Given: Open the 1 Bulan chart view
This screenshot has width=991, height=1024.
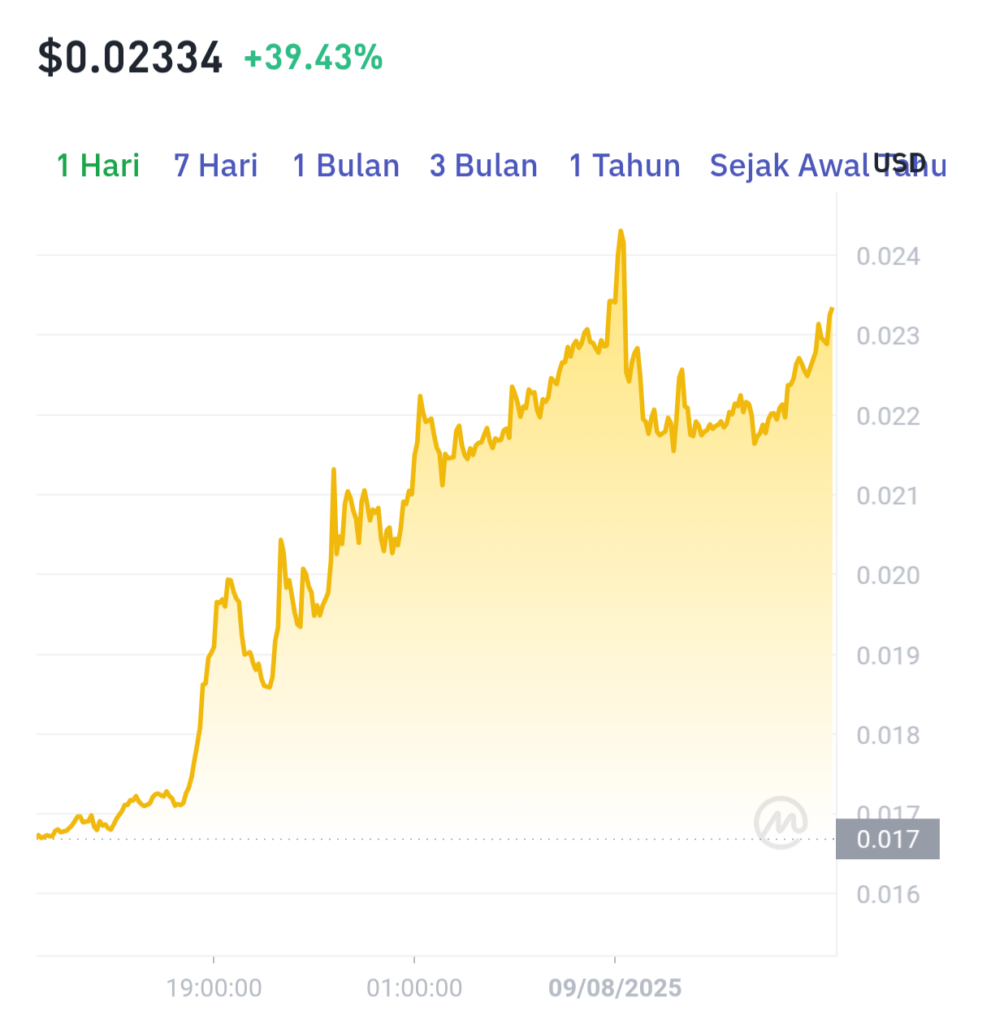Looking at the screenshot, I should pos(346,165).
